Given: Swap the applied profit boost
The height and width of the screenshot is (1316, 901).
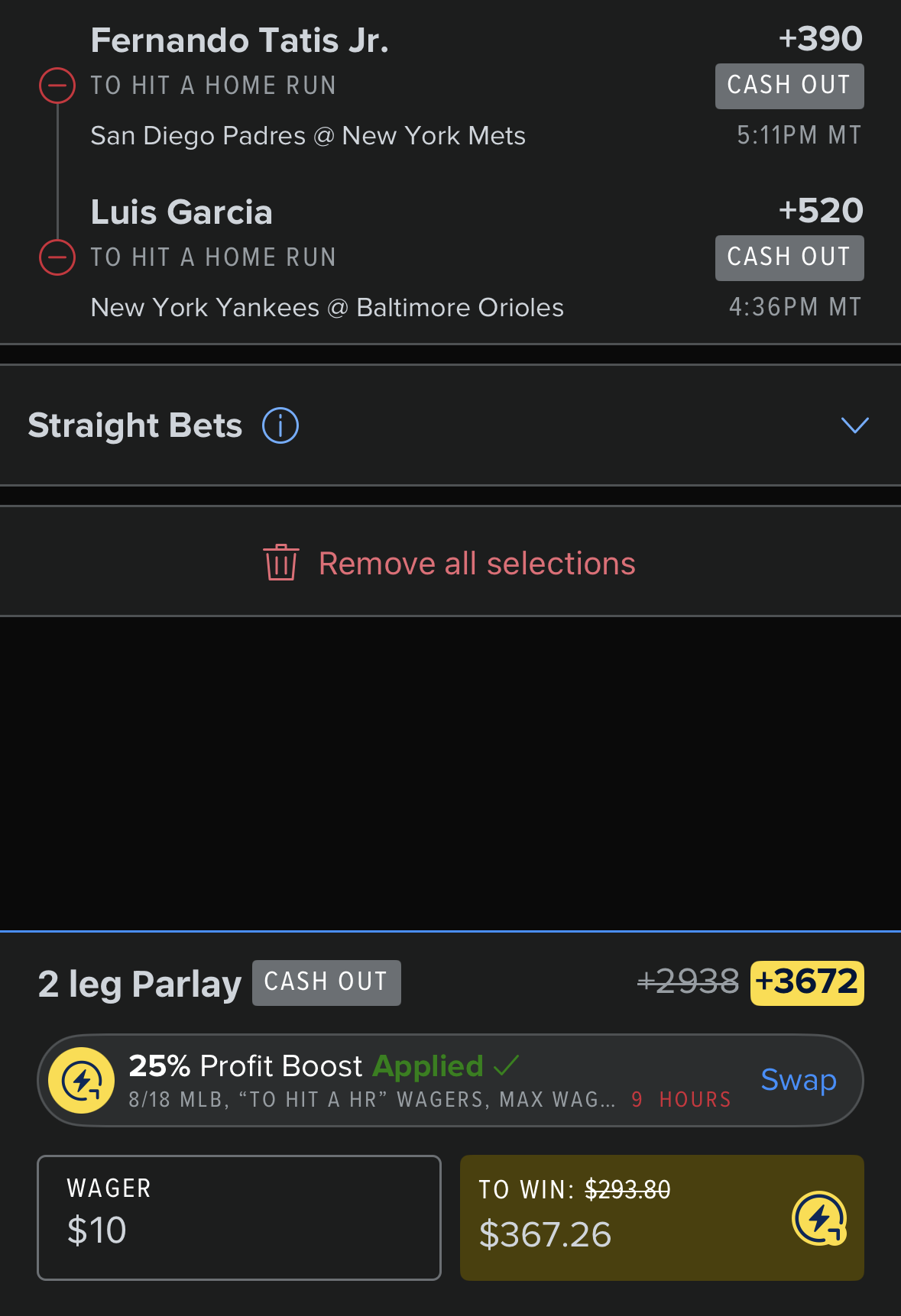Looking at the screenshot, I should (x=799, y=1080).
